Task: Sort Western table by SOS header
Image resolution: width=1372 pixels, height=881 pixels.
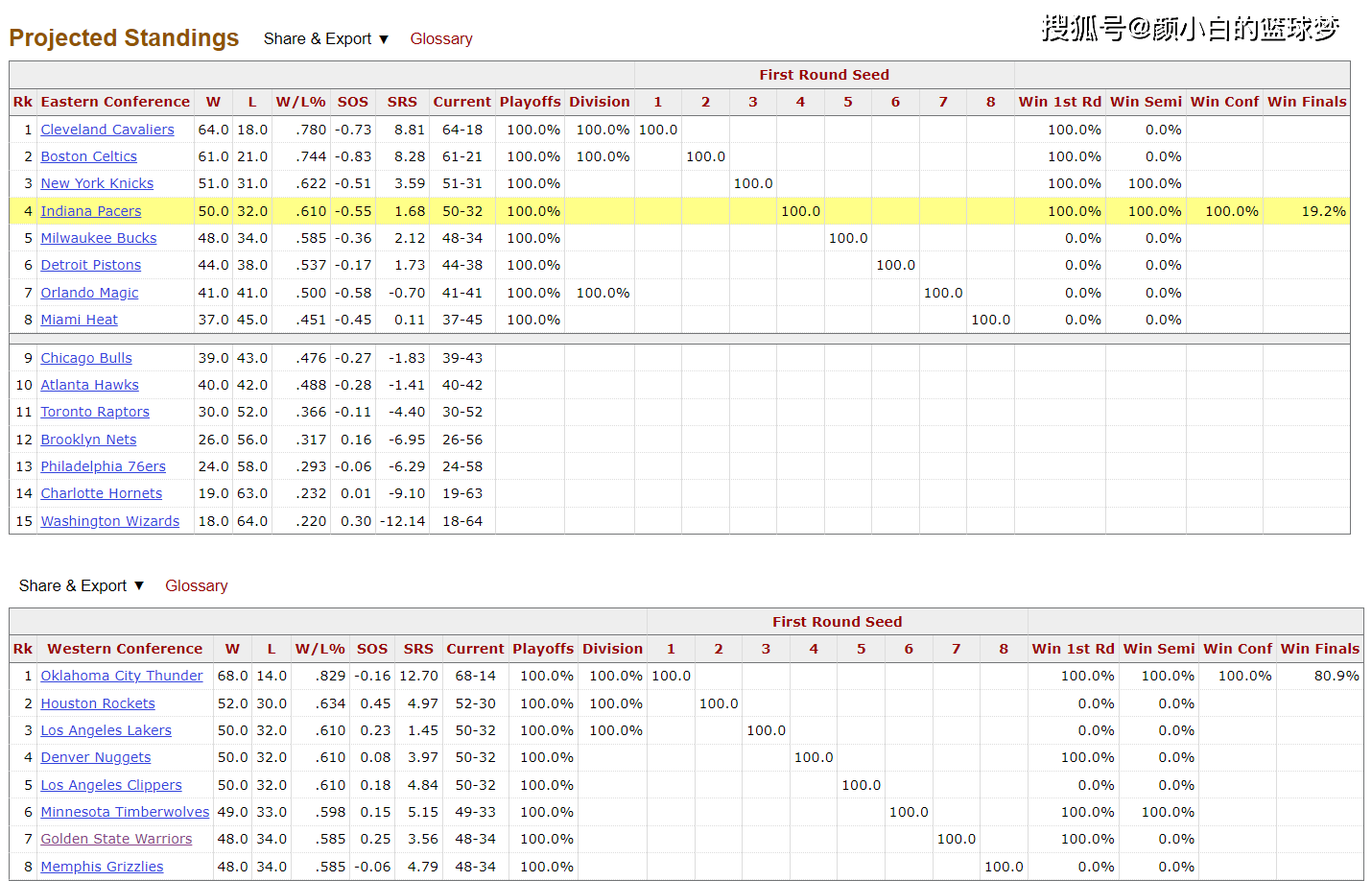Action: (x=371, y=649)
